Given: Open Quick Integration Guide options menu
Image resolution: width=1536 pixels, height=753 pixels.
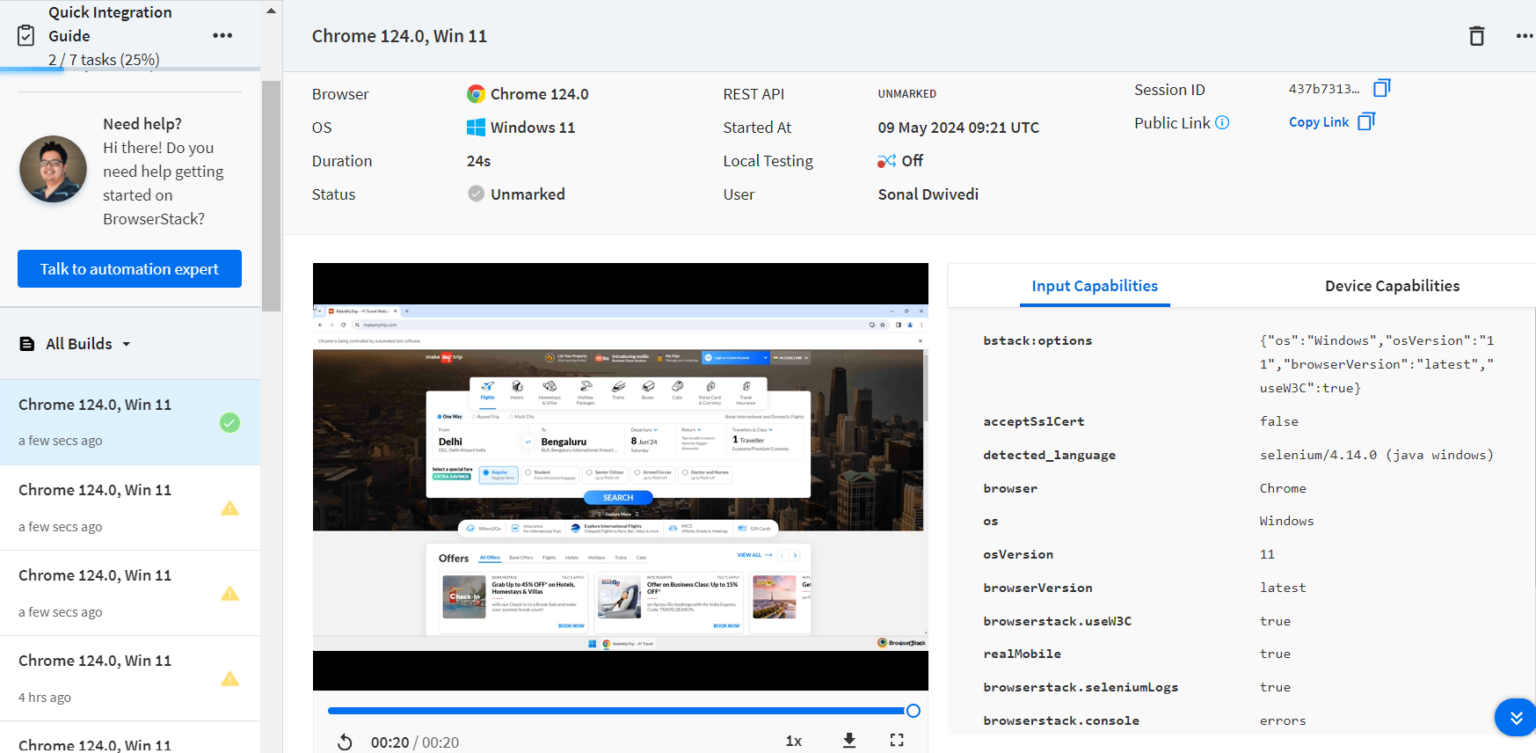Looking at the screenshot, I should pos(222,35).
